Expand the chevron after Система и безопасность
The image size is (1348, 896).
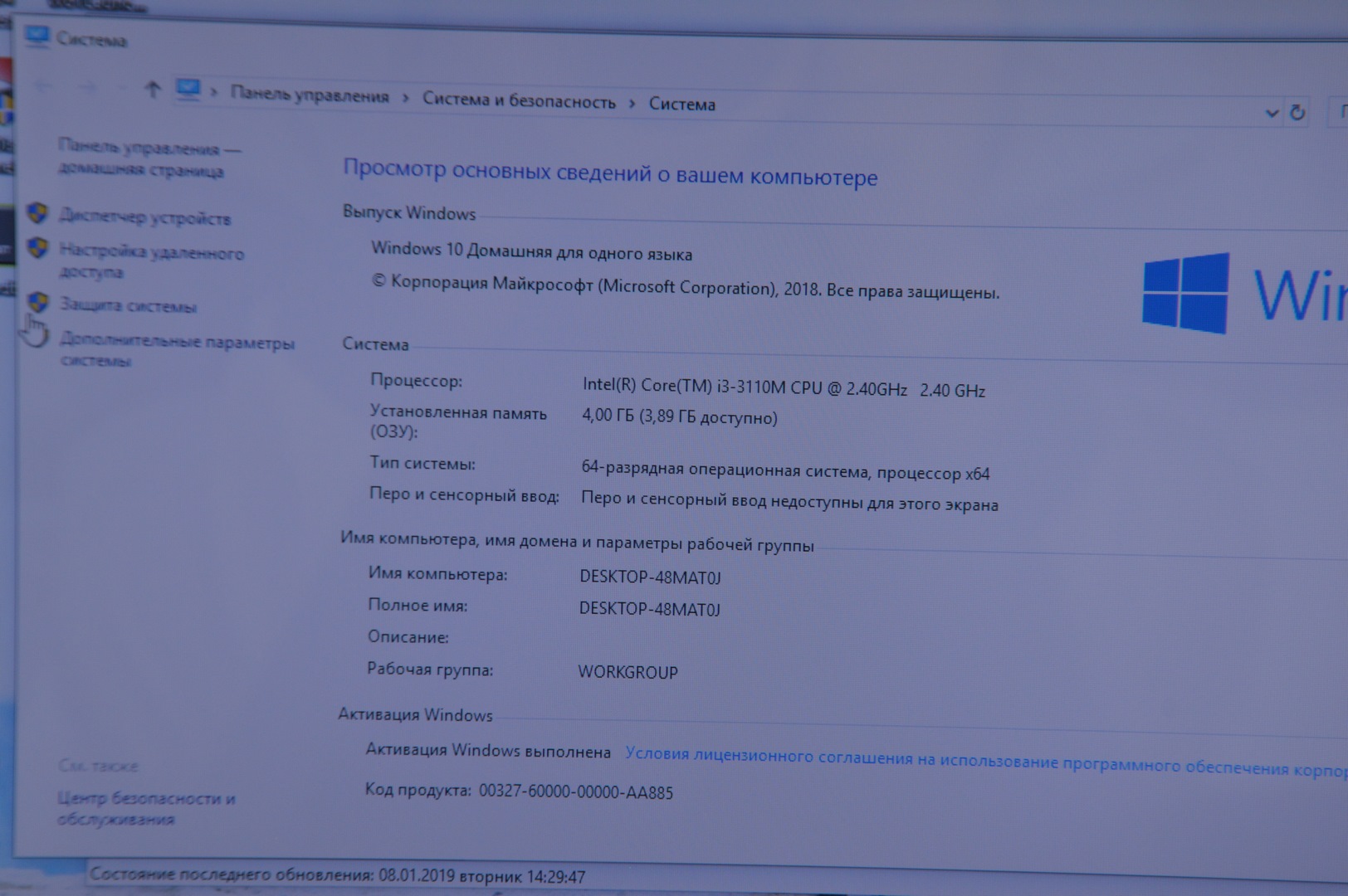(632, 104)
